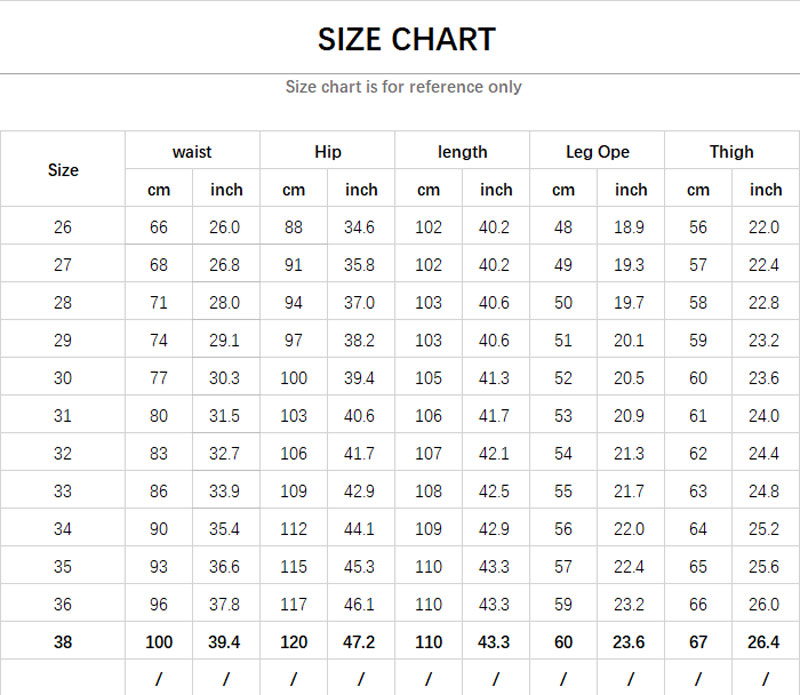Screen dimensions: 800x695
Task: Click the slash under the waist cm column
Action: pos(159,679)
